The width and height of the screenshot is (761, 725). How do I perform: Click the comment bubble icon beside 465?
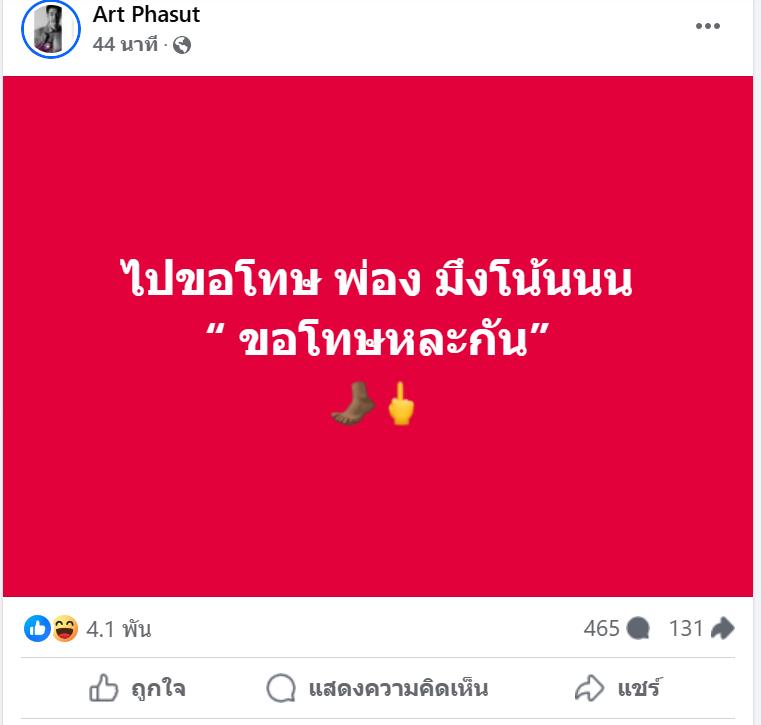(638, 629)
